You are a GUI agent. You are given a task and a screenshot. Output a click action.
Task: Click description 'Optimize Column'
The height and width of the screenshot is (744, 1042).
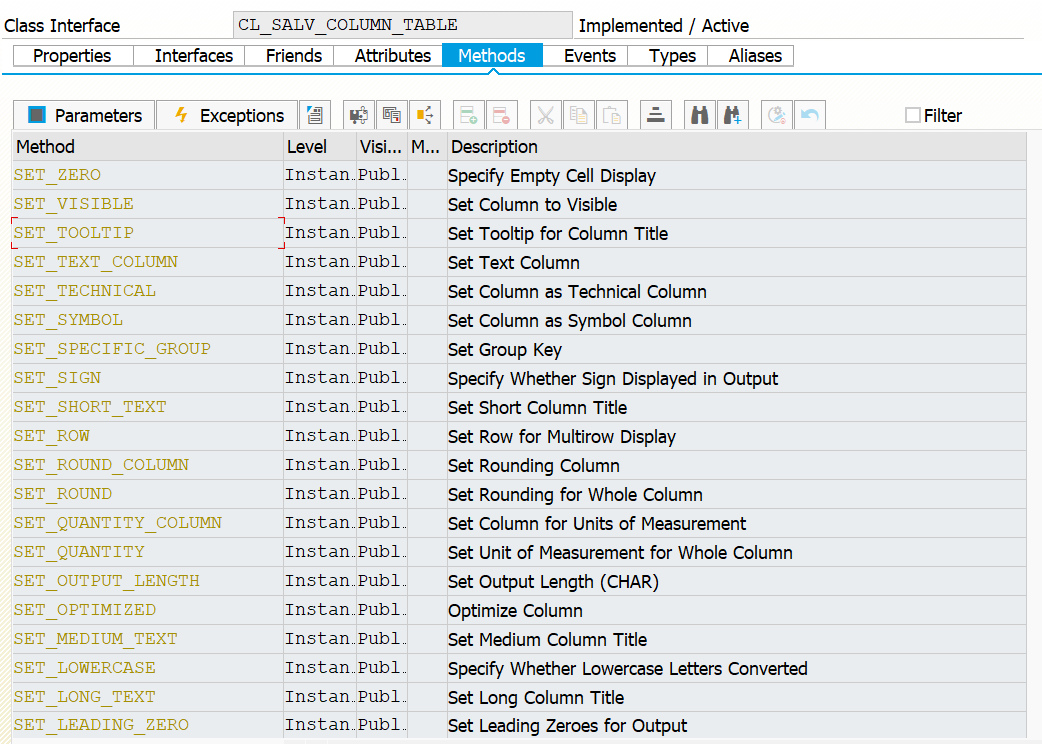pos(515,610)
